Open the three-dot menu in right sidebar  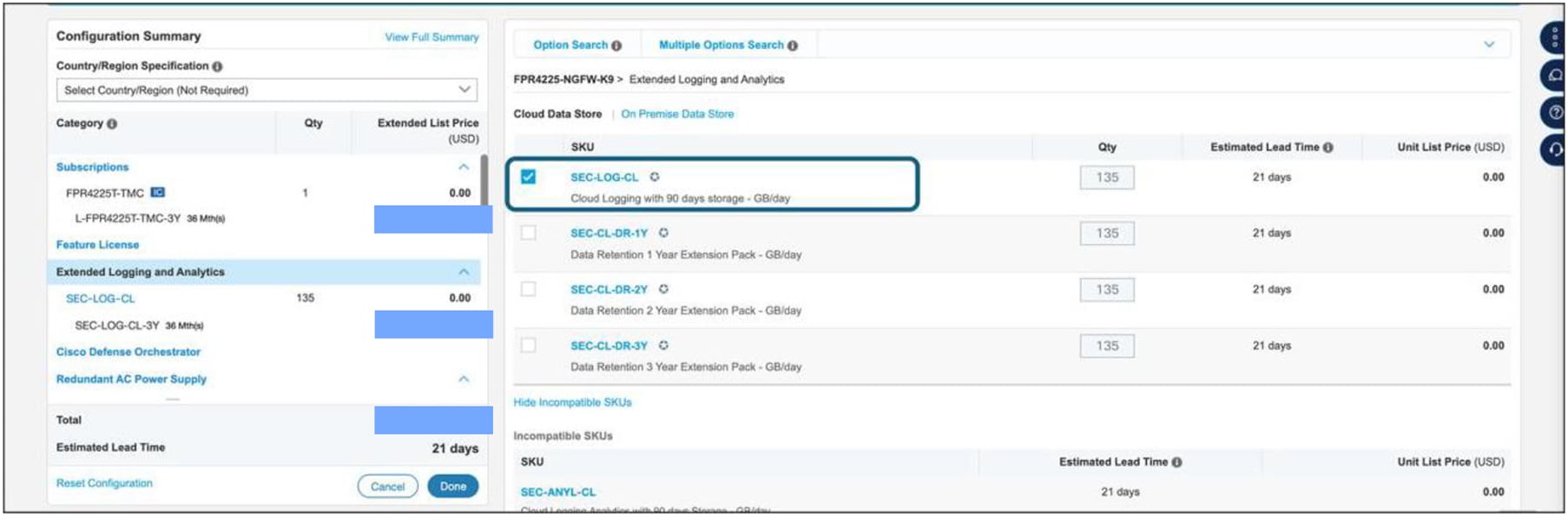pos(1554,38)
